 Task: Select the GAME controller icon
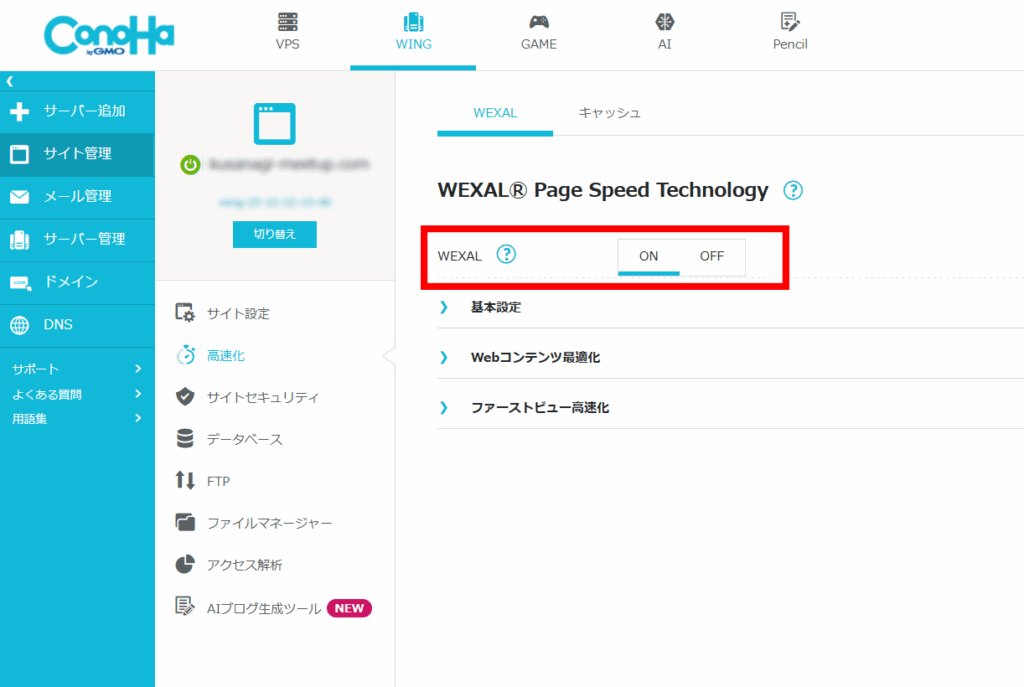tap(538, 23)
